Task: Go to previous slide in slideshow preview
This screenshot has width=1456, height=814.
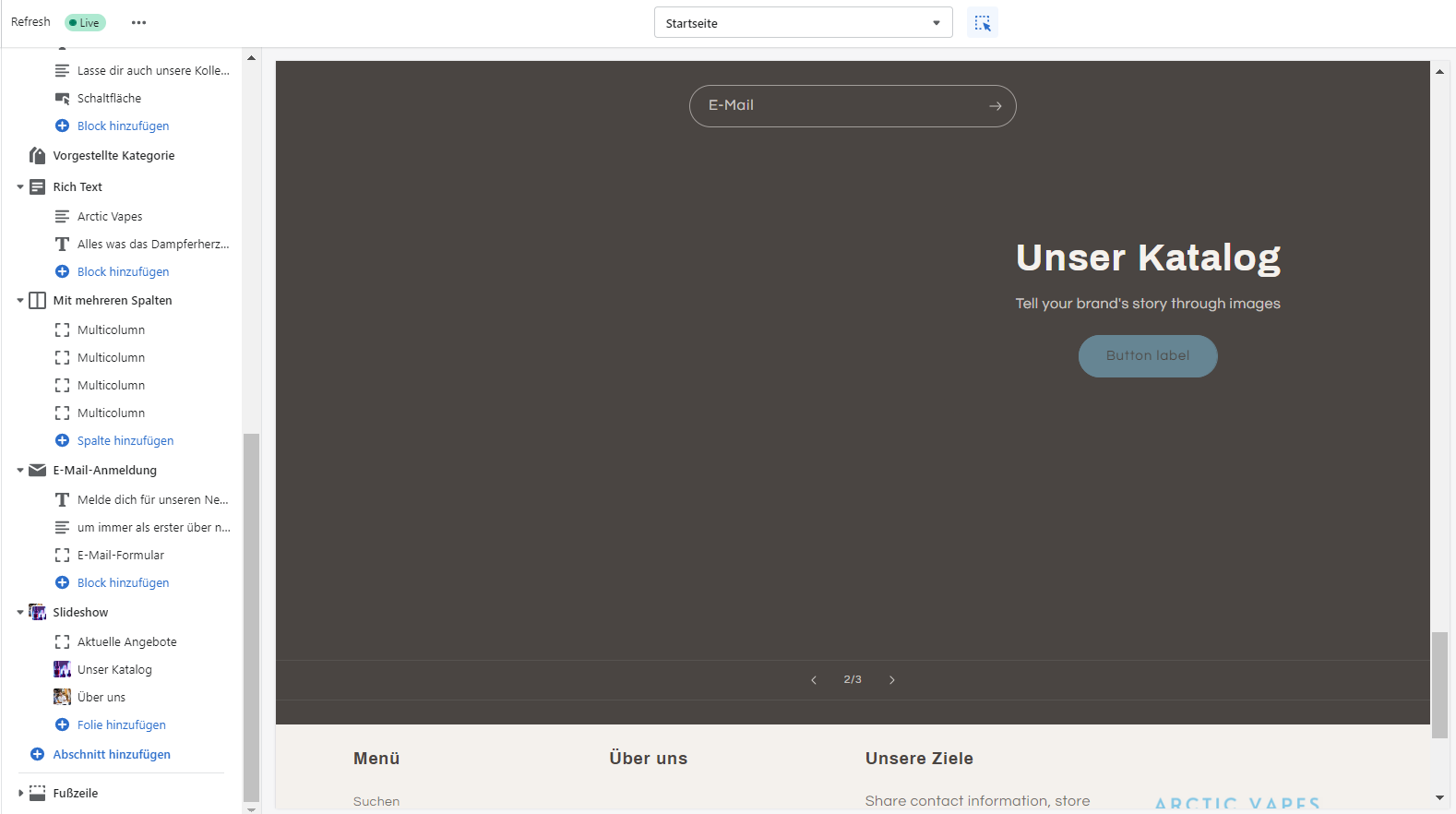Action: [x=813, y=680]
